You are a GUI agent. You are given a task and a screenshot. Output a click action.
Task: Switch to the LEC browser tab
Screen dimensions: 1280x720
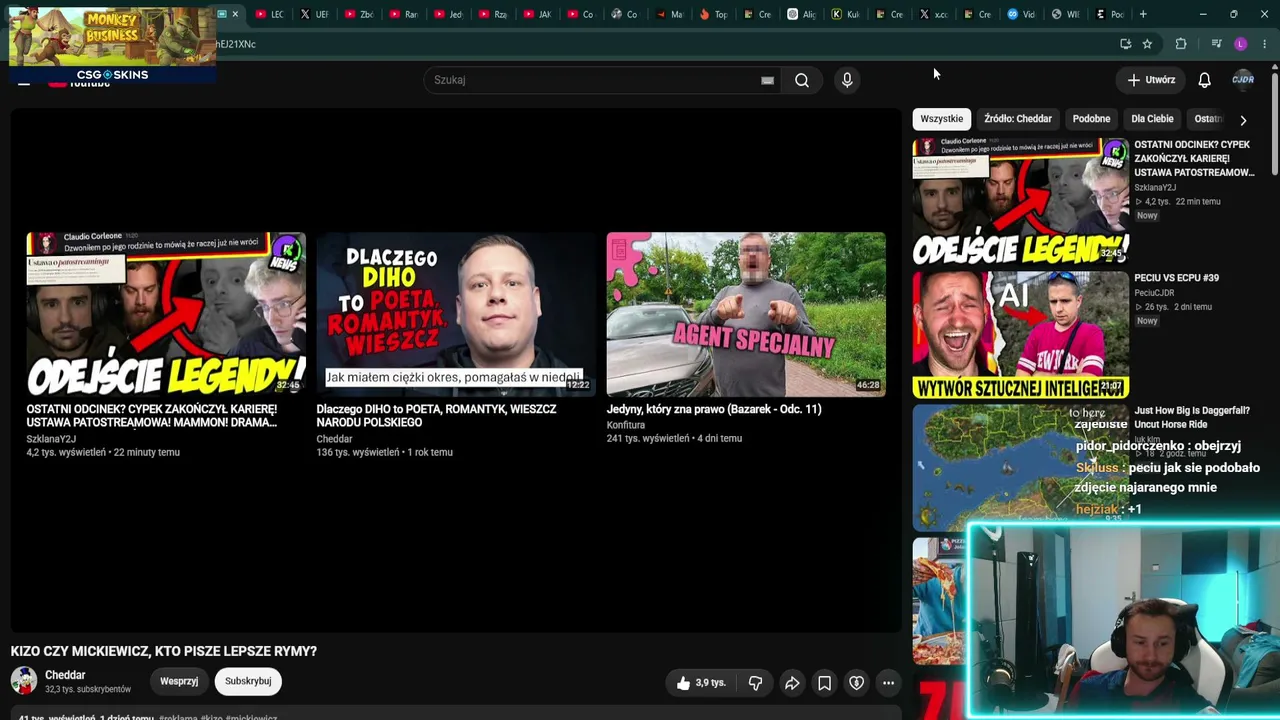coord(270,14)
